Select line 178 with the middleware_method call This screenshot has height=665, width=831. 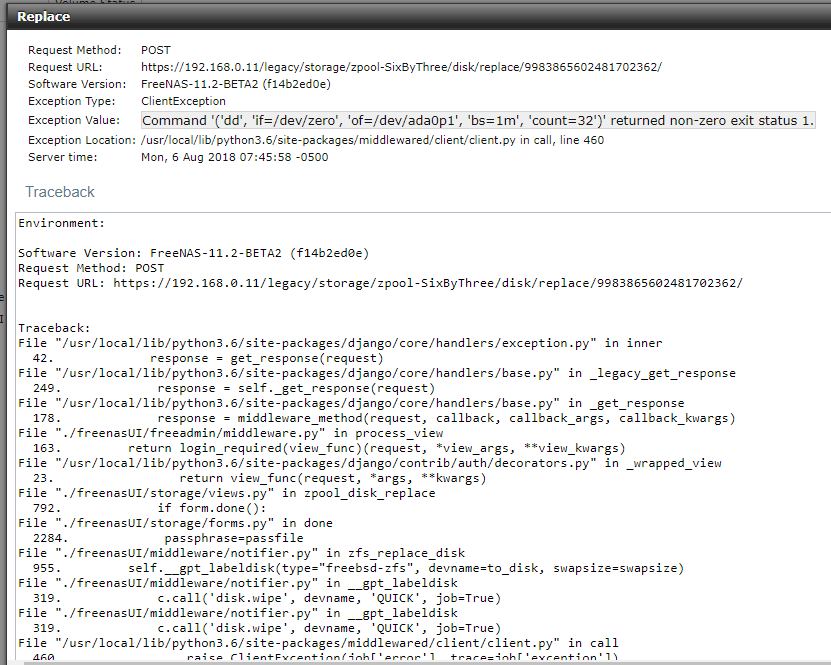(384, 418)
